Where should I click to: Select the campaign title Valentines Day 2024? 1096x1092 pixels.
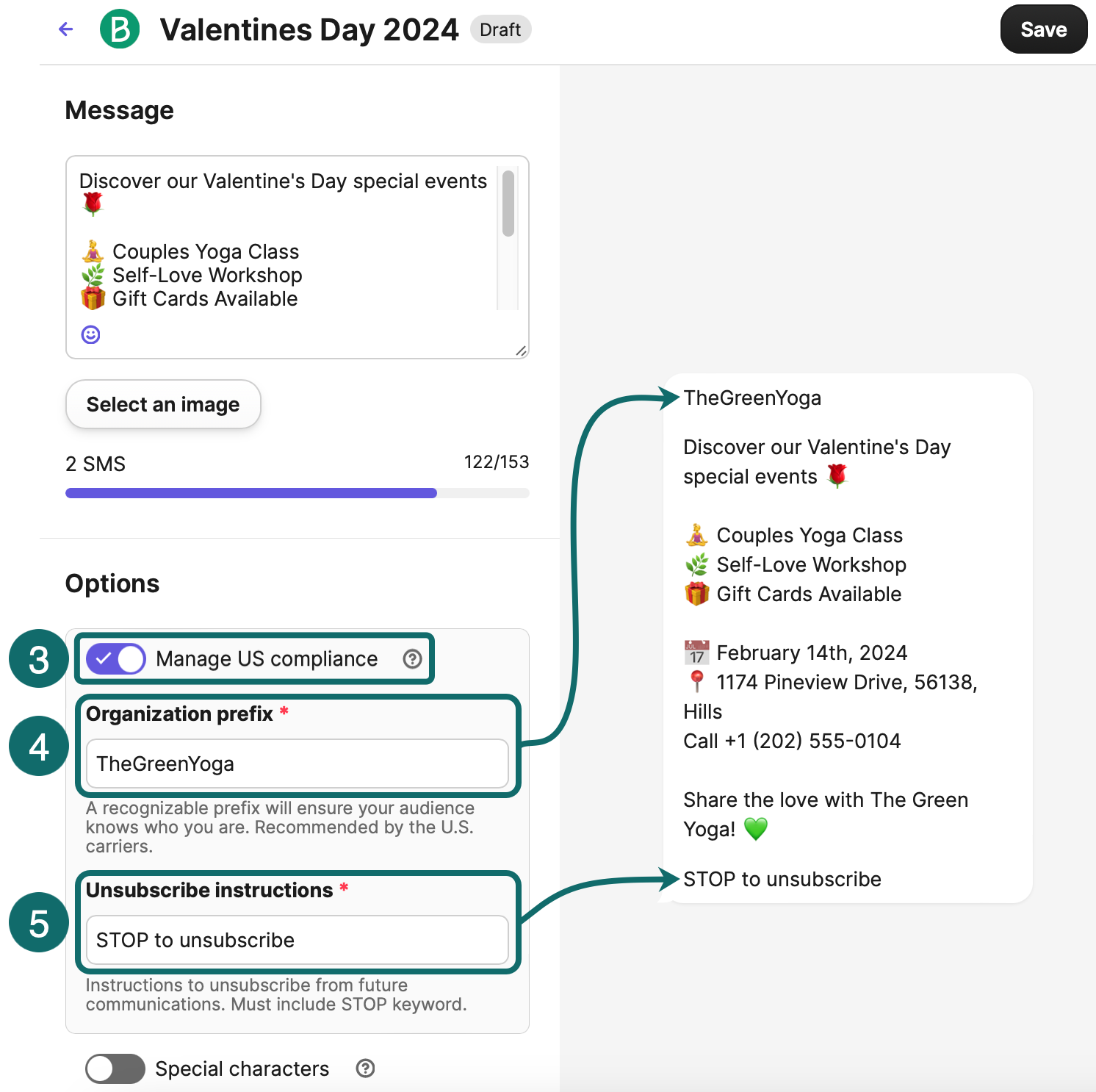(309, 29)
